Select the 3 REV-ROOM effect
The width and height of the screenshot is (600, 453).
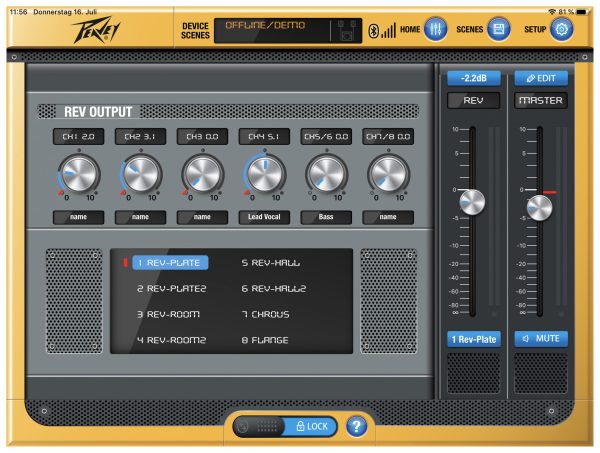coord(168,314)
